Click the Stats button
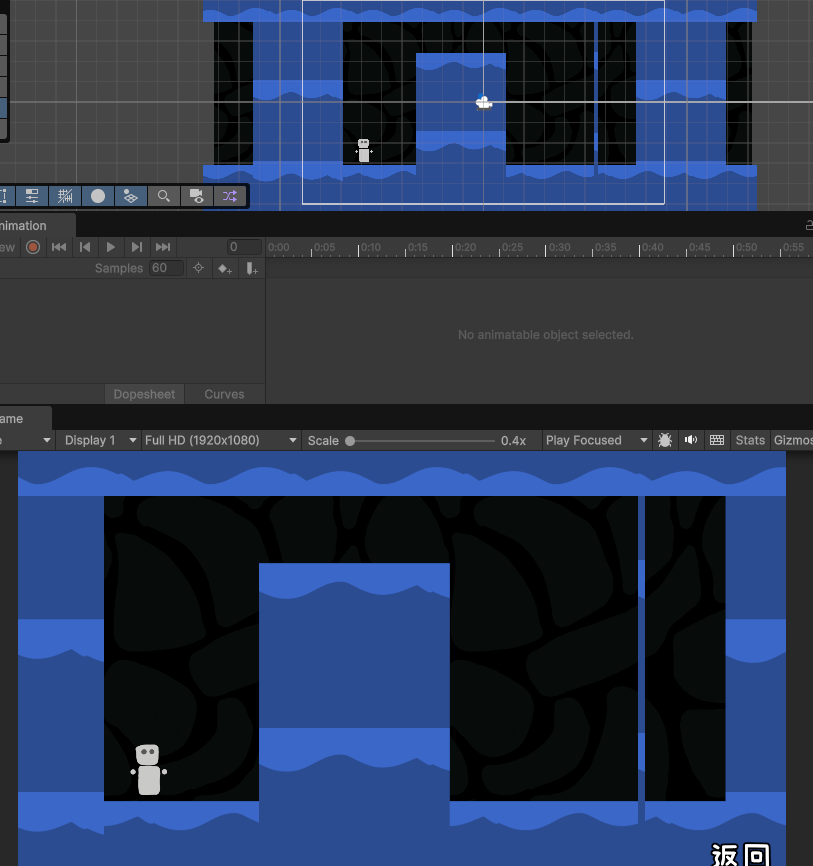 [750, 440]
